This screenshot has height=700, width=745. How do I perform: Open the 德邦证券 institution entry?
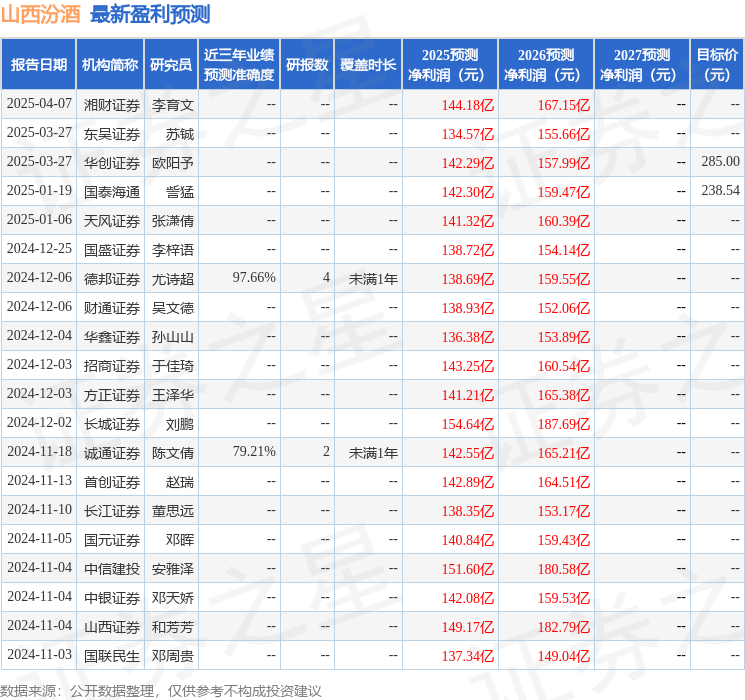point(111,278)
